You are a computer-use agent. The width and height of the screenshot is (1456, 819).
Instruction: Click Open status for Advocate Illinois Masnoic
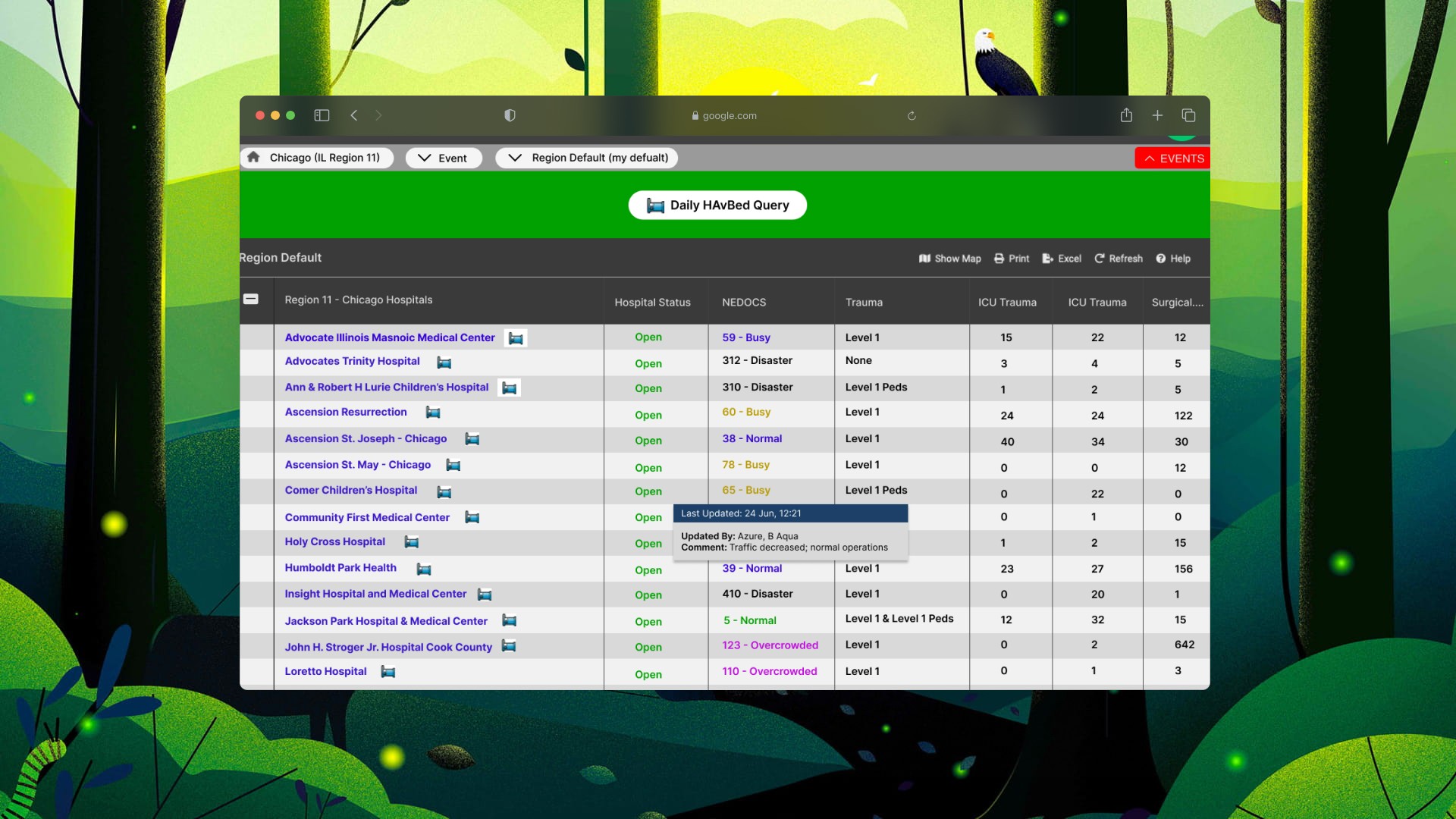648,337
